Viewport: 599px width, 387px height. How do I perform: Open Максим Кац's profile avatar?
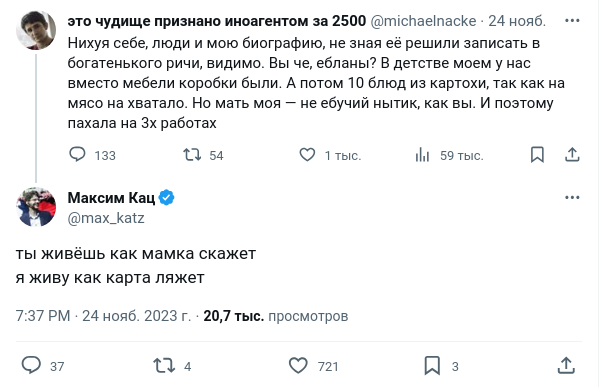tap(36, 207)
